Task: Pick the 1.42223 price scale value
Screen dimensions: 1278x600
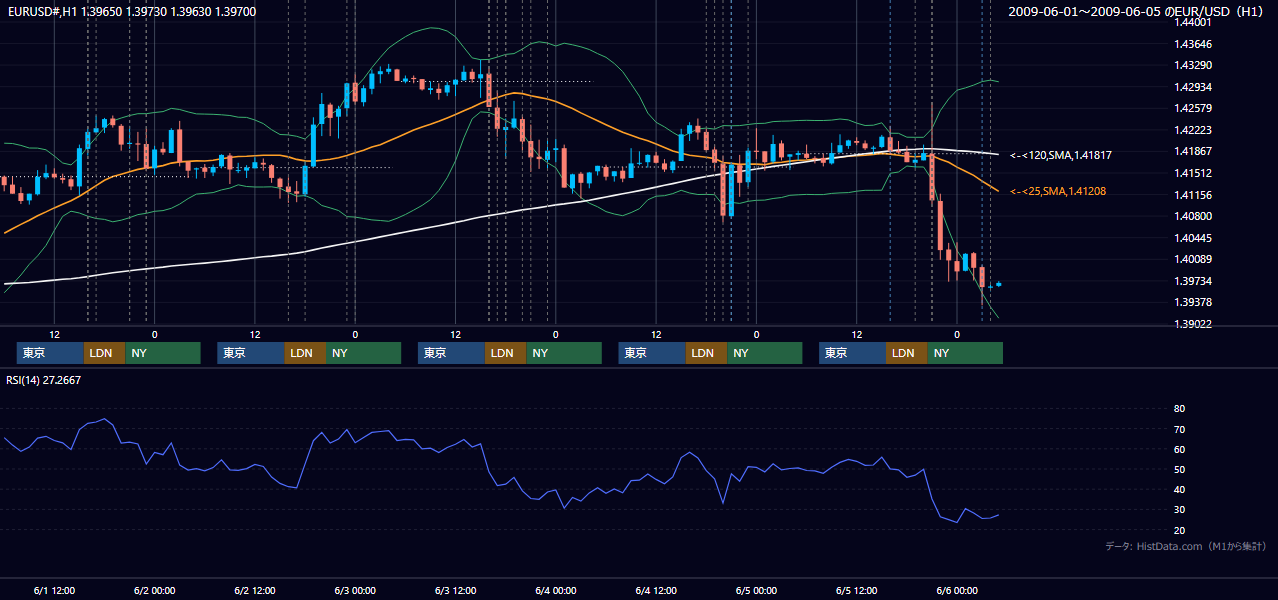Action: tap(1193, 130)
